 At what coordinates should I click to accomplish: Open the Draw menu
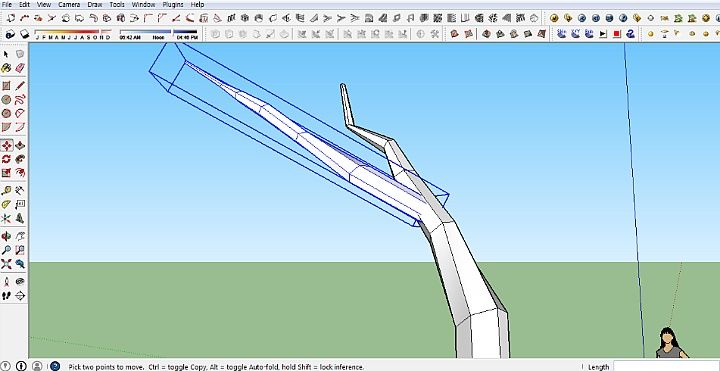click(x=95, y=4)
